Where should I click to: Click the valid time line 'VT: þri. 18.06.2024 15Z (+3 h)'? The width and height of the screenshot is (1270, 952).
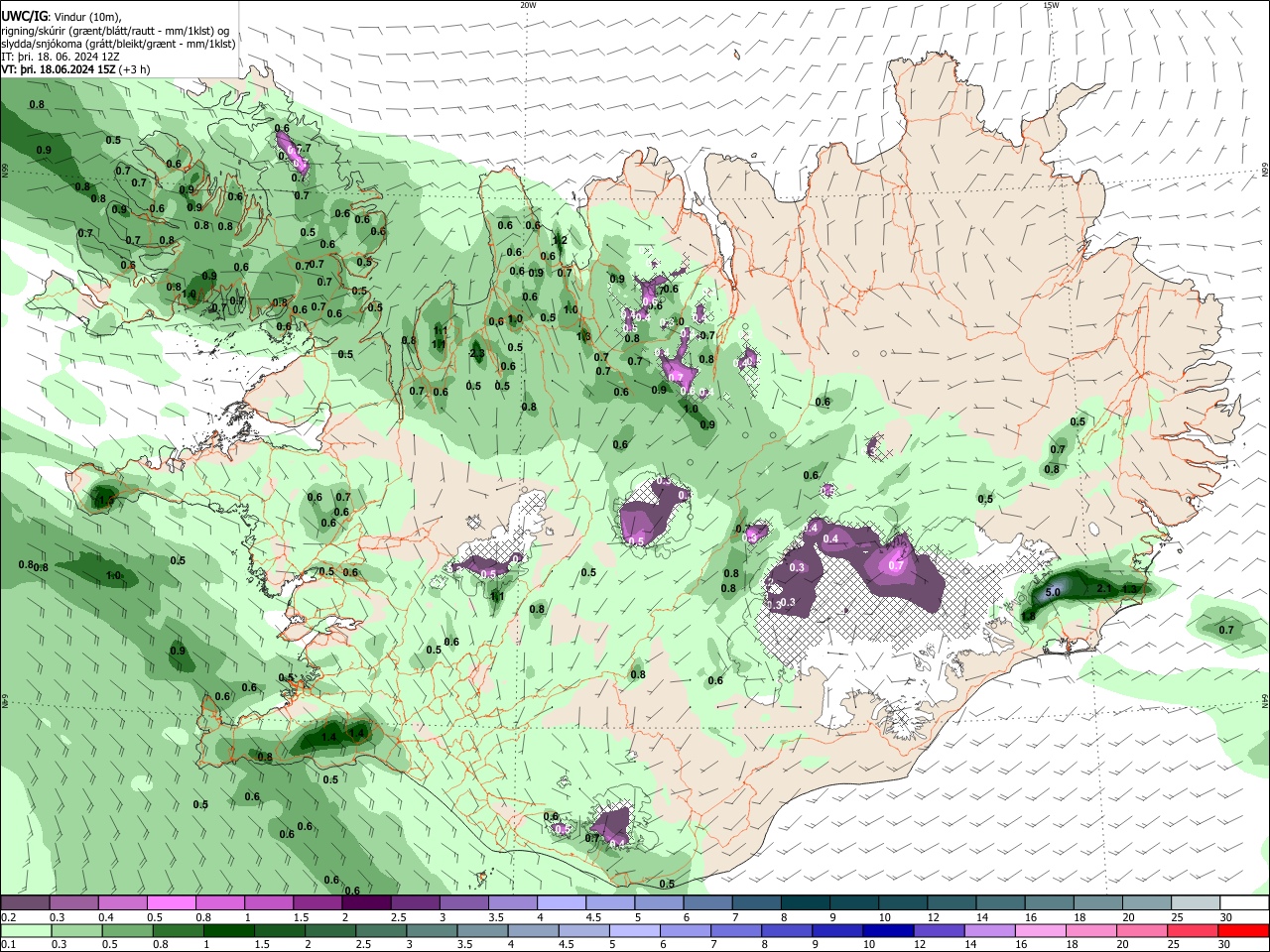tap(76, 69)
